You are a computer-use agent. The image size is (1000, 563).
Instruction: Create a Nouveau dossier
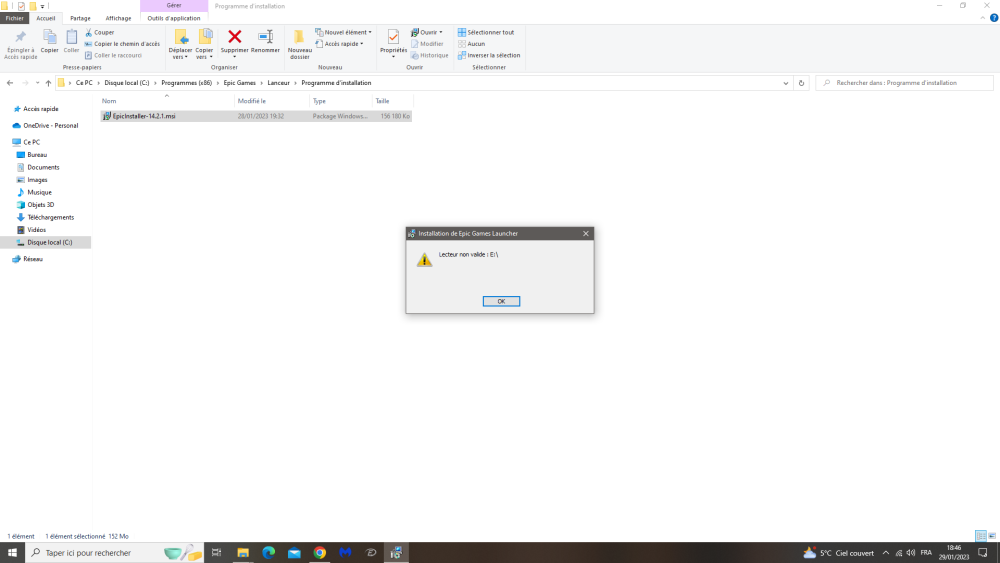[x=299, y=44]
